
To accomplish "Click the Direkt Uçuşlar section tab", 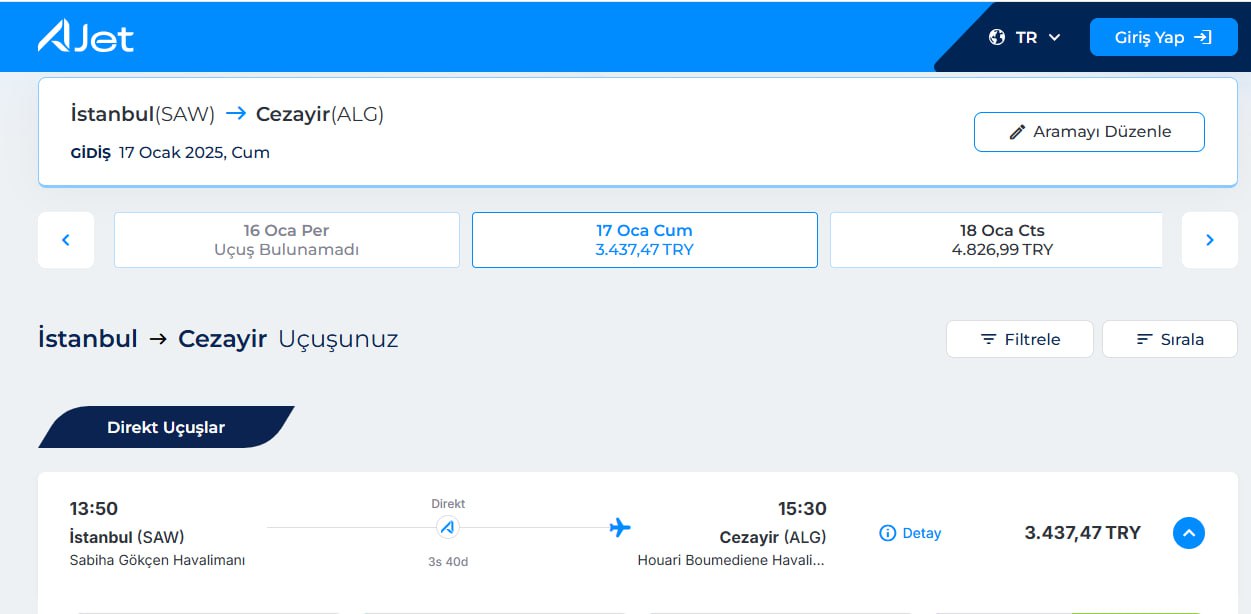I will coord(166,427).
